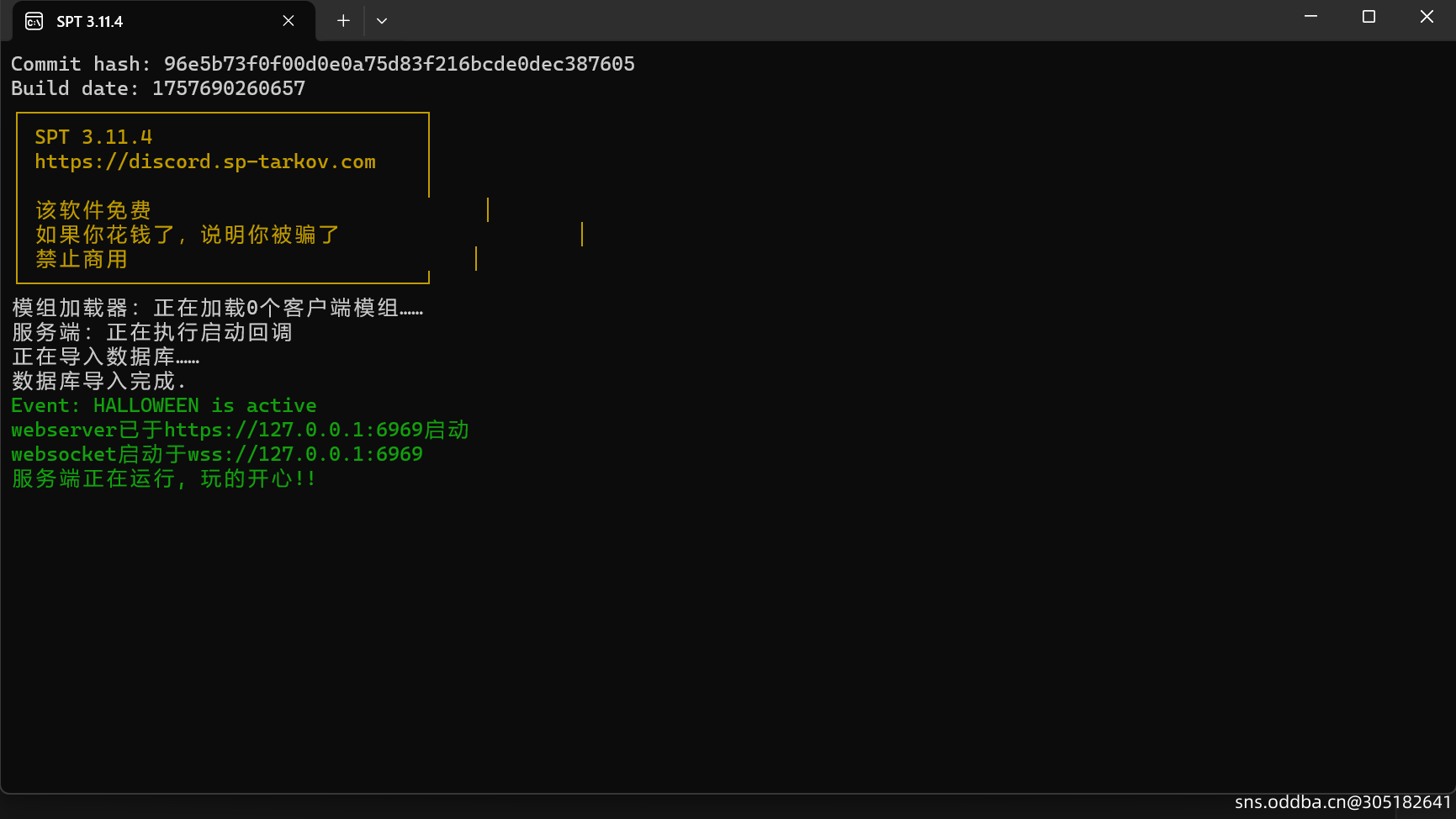Viewport: 1456px width, 819px height.
Task: Click the 服务端正在运行 status line
Action: [x=164, y=478]
